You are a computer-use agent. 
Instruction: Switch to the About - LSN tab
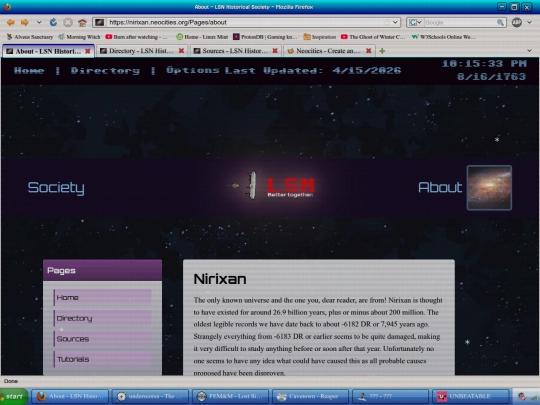[48, 51]
